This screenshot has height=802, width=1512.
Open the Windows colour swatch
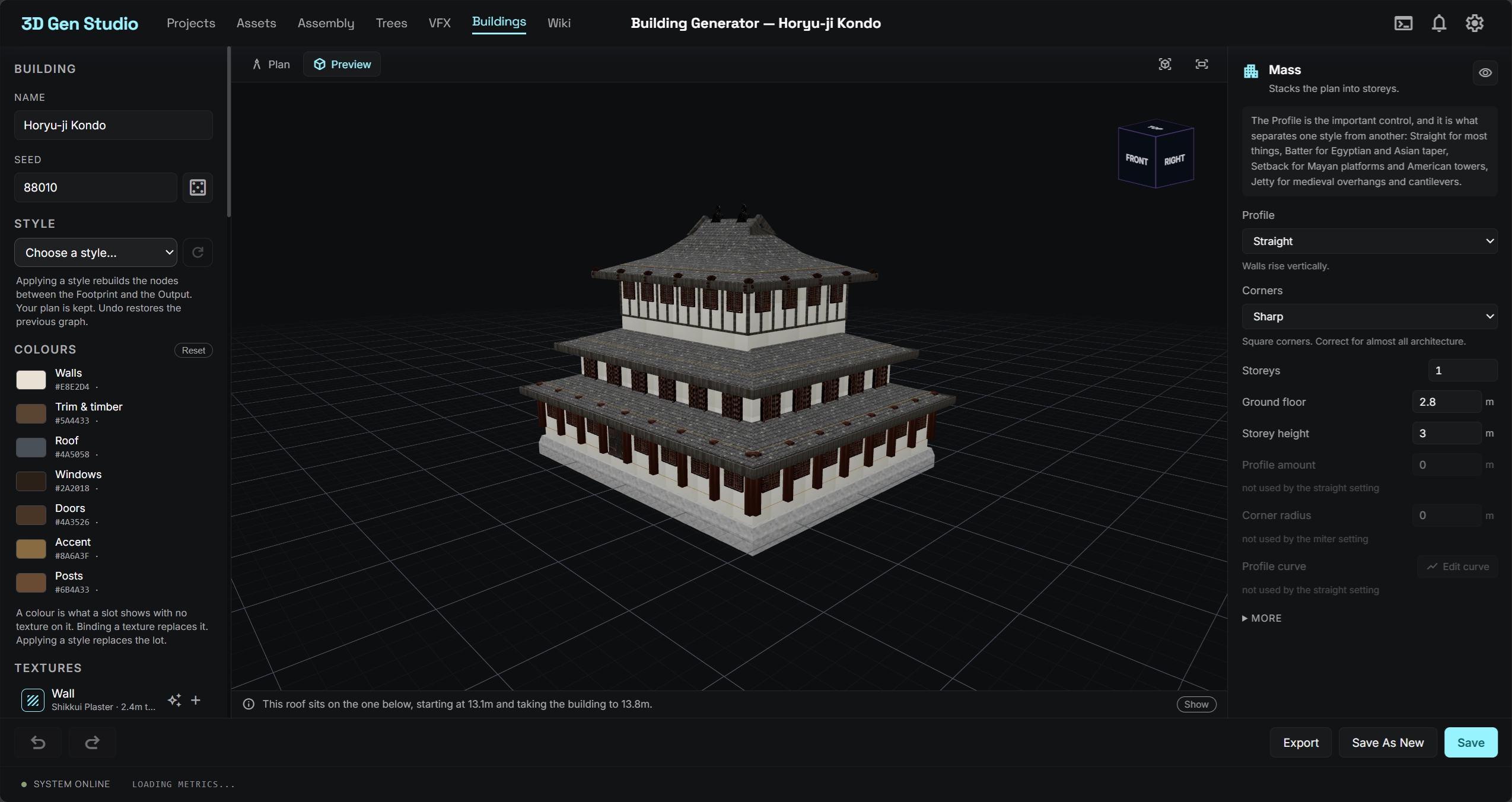pos(31,481)
